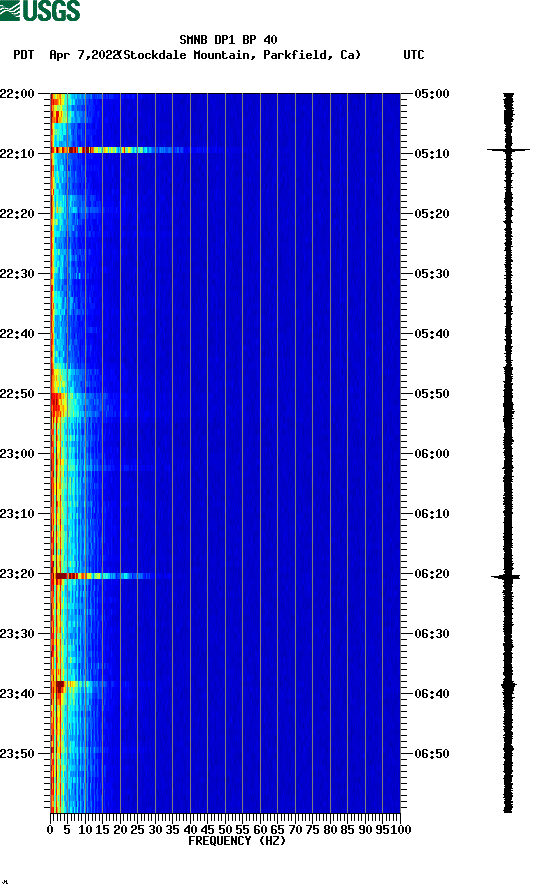The image size is (552, 893).
Task: Click the 06:40 UTC time label
Action: [x=432, y=694]
